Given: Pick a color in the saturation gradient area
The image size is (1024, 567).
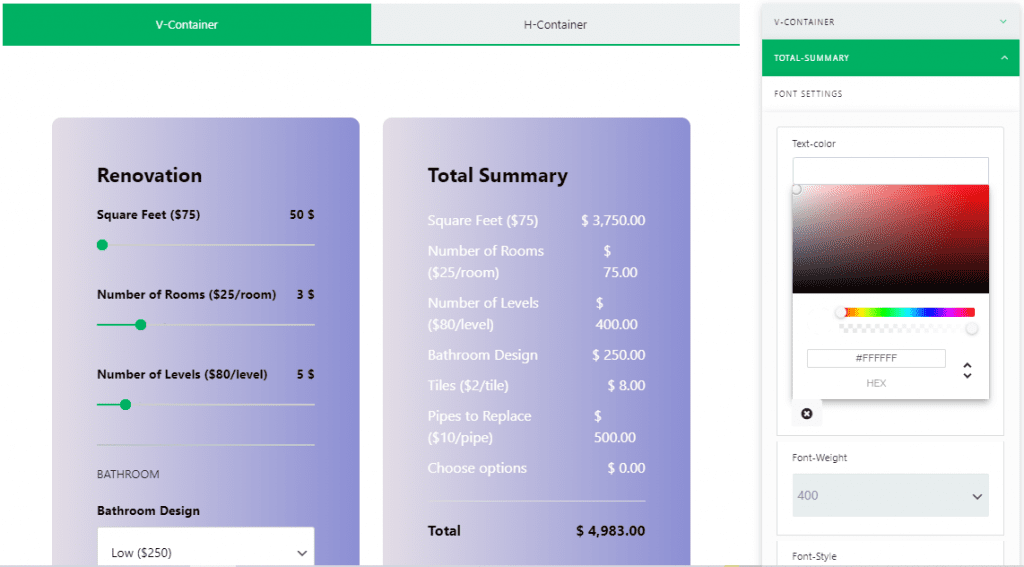Looking at the screenshot, I should click(890, 239).
